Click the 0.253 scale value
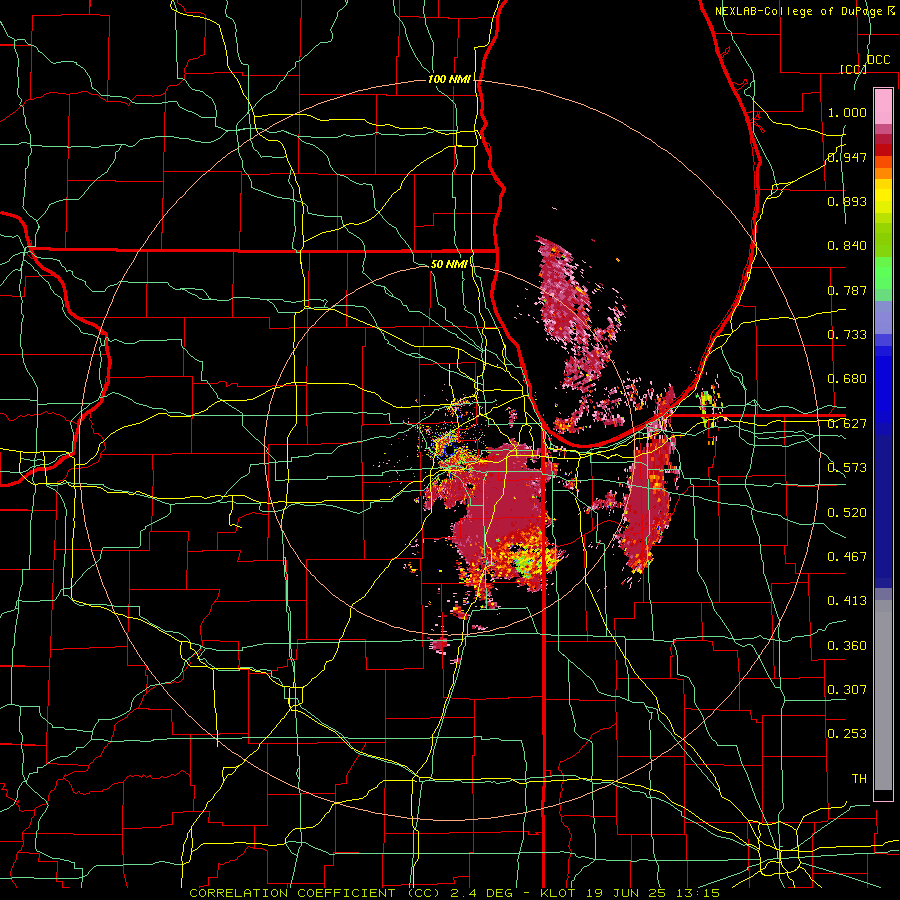 847,734
